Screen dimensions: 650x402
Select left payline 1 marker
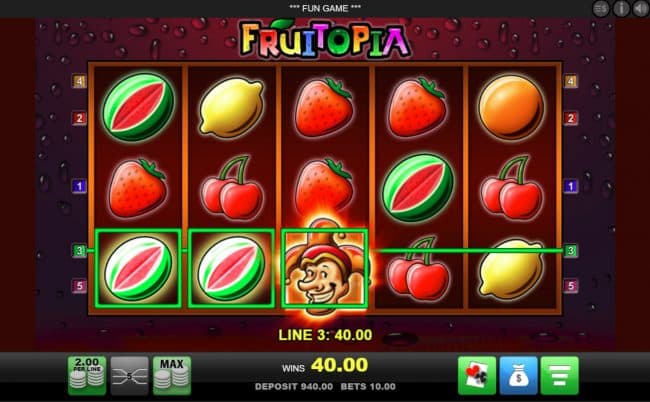(x=79, y=186)
